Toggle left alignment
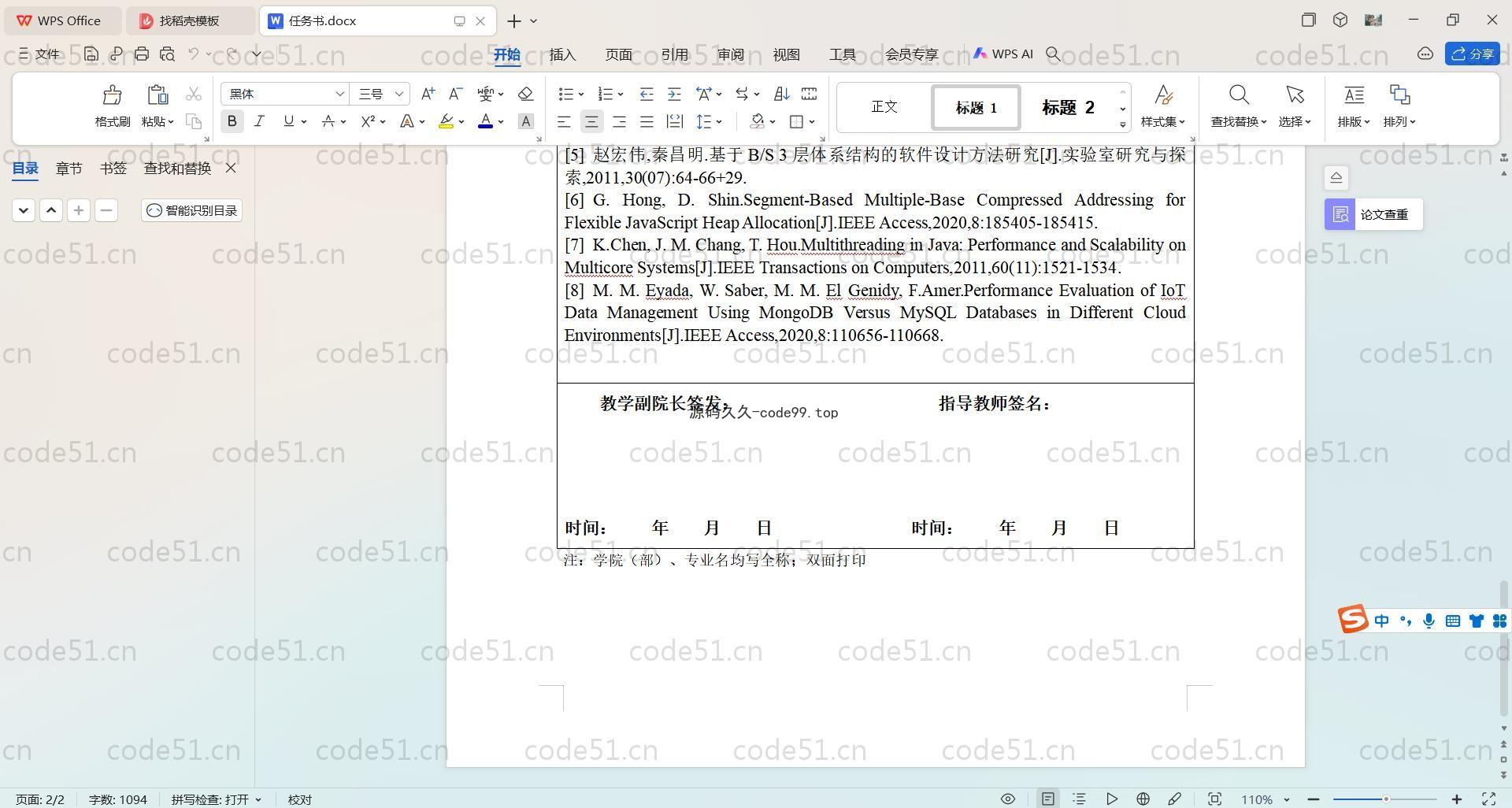 coord(564,121)
